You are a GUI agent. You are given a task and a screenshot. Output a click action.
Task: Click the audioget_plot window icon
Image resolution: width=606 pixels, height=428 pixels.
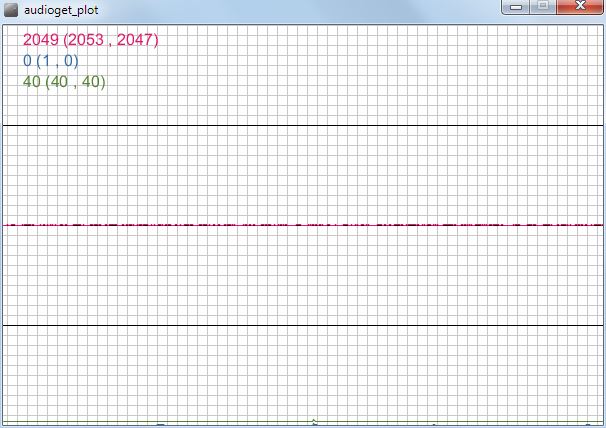click(x=11, y=10)
